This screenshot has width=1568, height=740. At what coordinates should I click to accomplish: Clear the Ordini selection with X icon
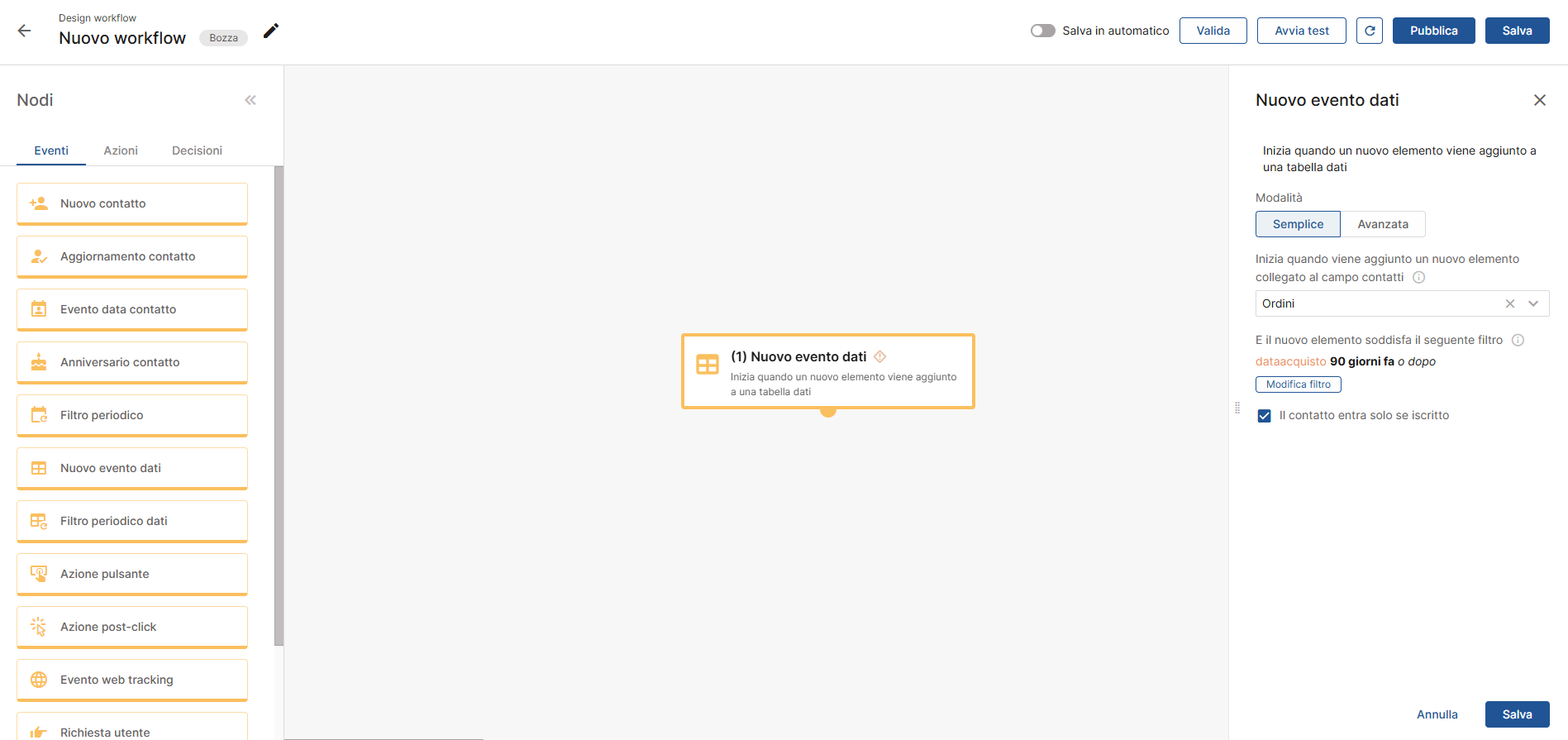[1509, 303]
